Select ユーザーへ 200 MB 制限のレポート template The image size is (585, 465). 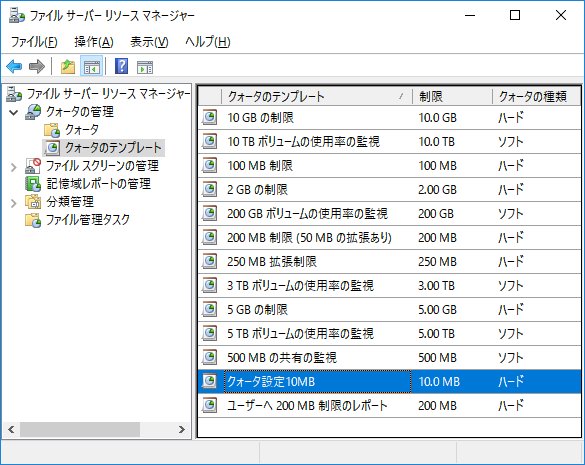click(x=307, y=405)
